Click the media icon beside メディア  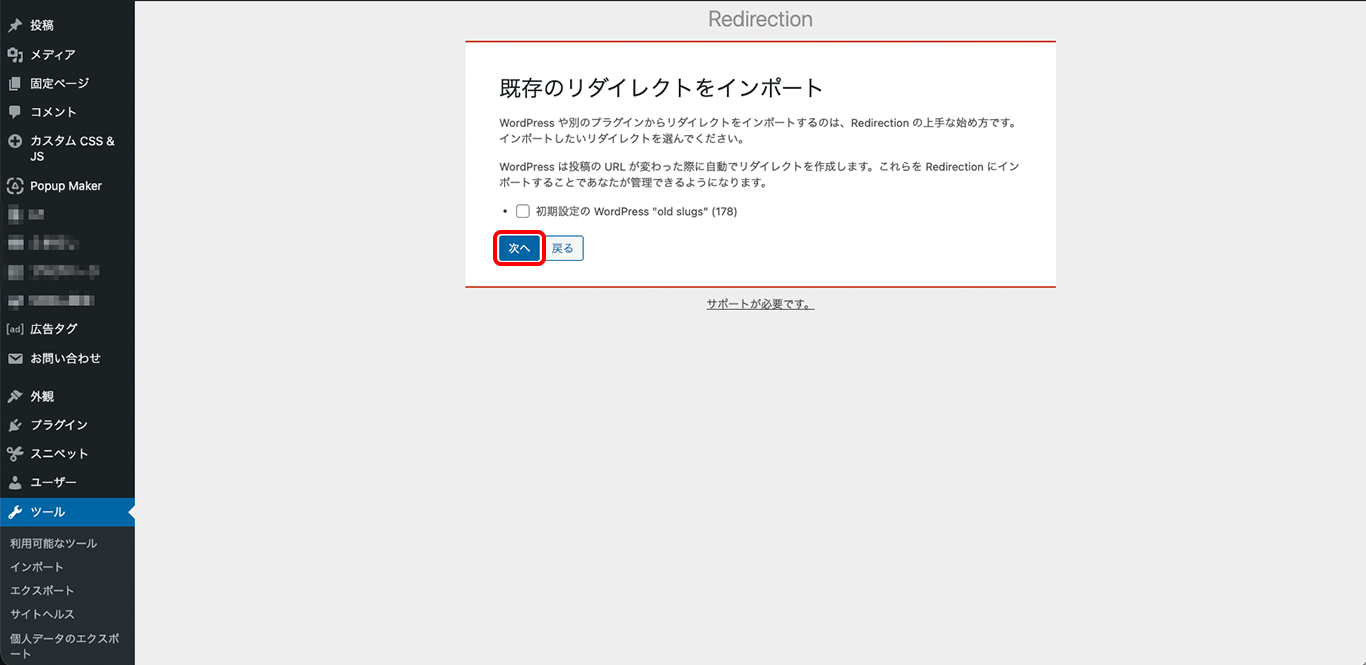coord(15,55)
